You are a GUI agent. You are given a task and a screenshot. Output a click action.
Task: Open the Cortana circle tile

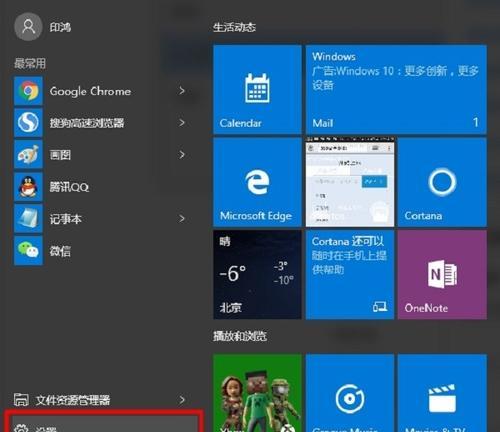point(442,182)
